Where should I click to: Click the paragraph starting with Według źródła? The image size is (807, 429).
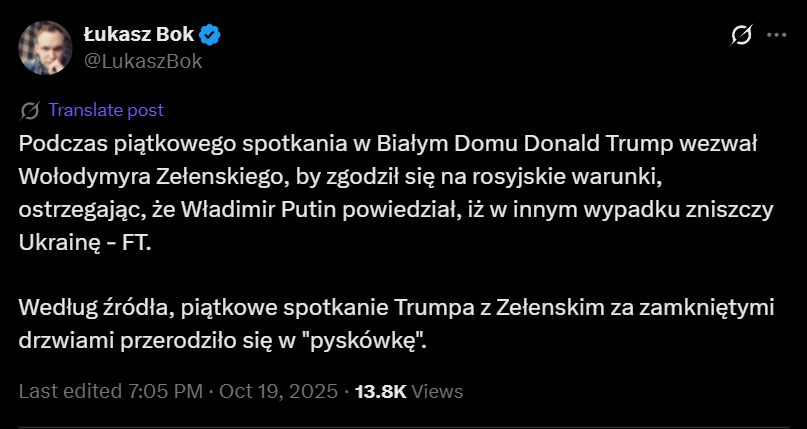tap(380, 323)
